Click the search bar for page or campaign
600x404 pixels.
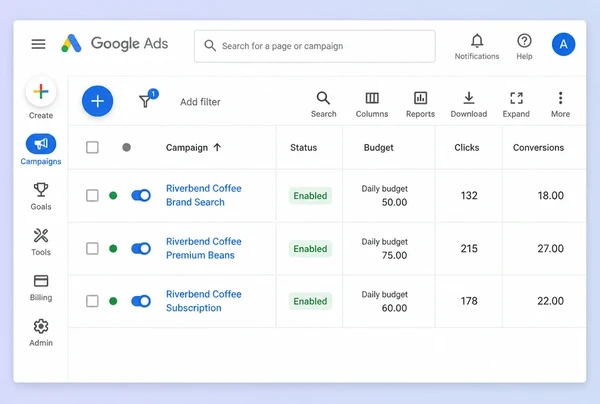[x=315, y=46]
